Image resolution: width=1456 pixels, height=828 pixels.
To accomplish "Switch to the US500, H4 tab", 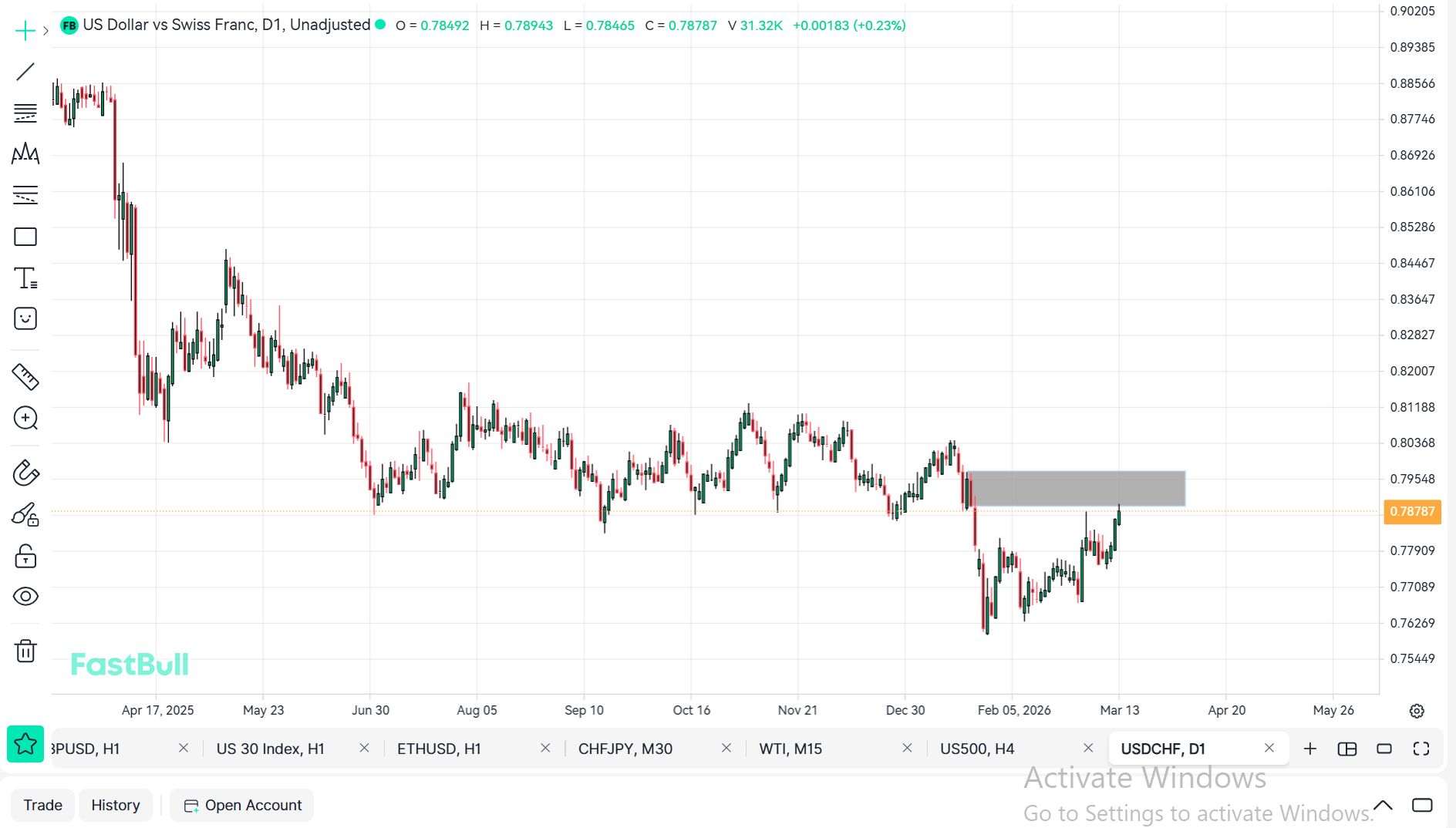I will pyautogui.click(x=976, y=749).
